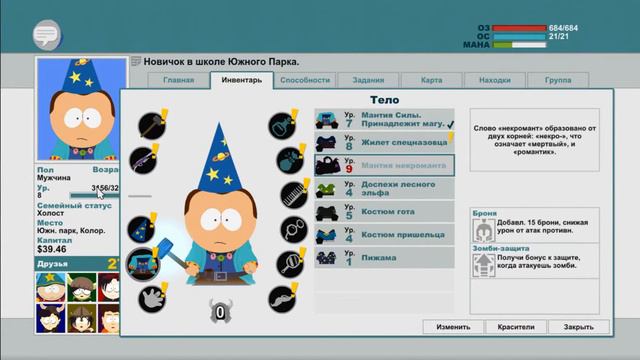Select Жилет спецназовца level 8 item

point(384,142)
